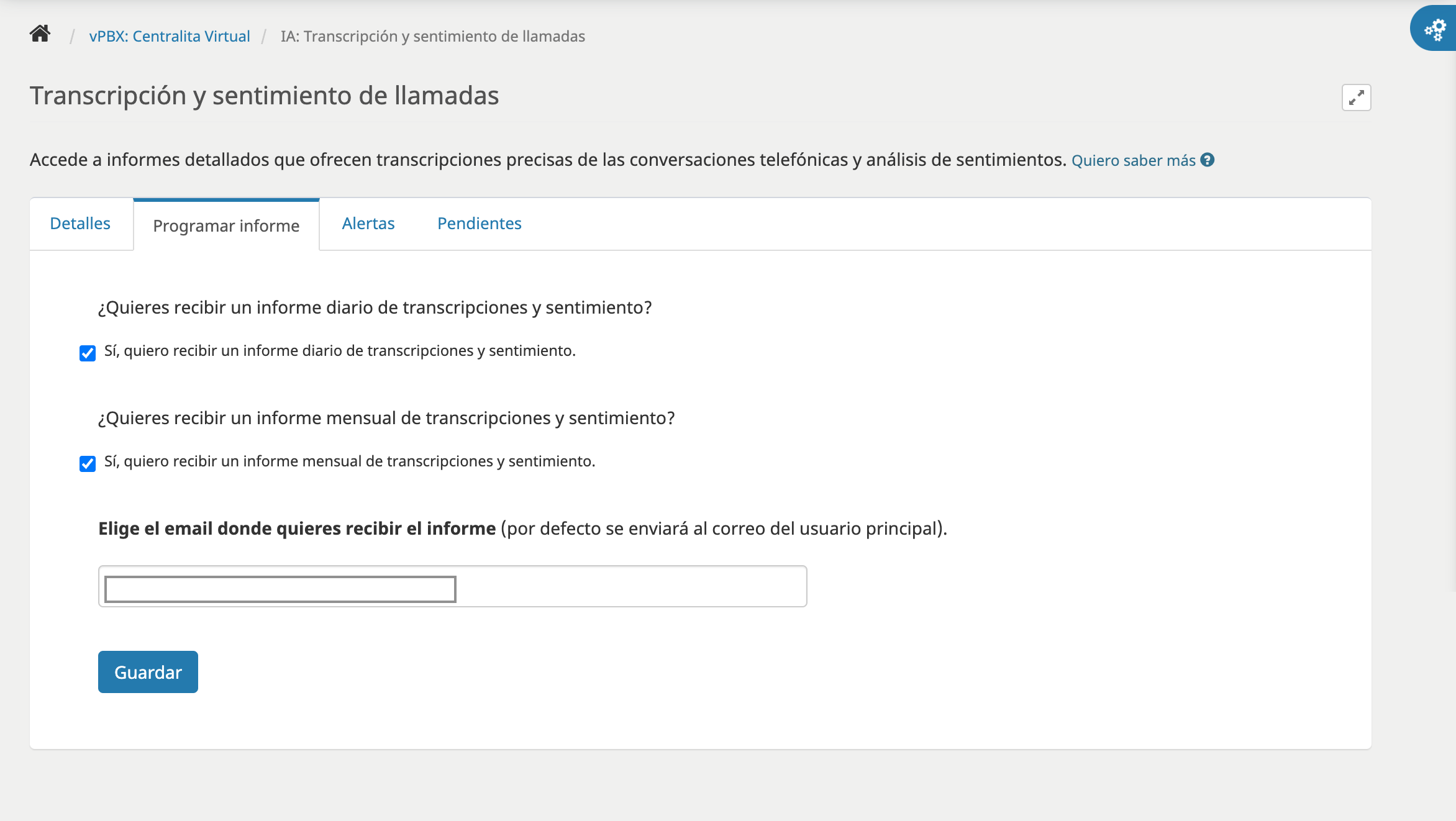Disable monthly transcription report checkbox

88,463
